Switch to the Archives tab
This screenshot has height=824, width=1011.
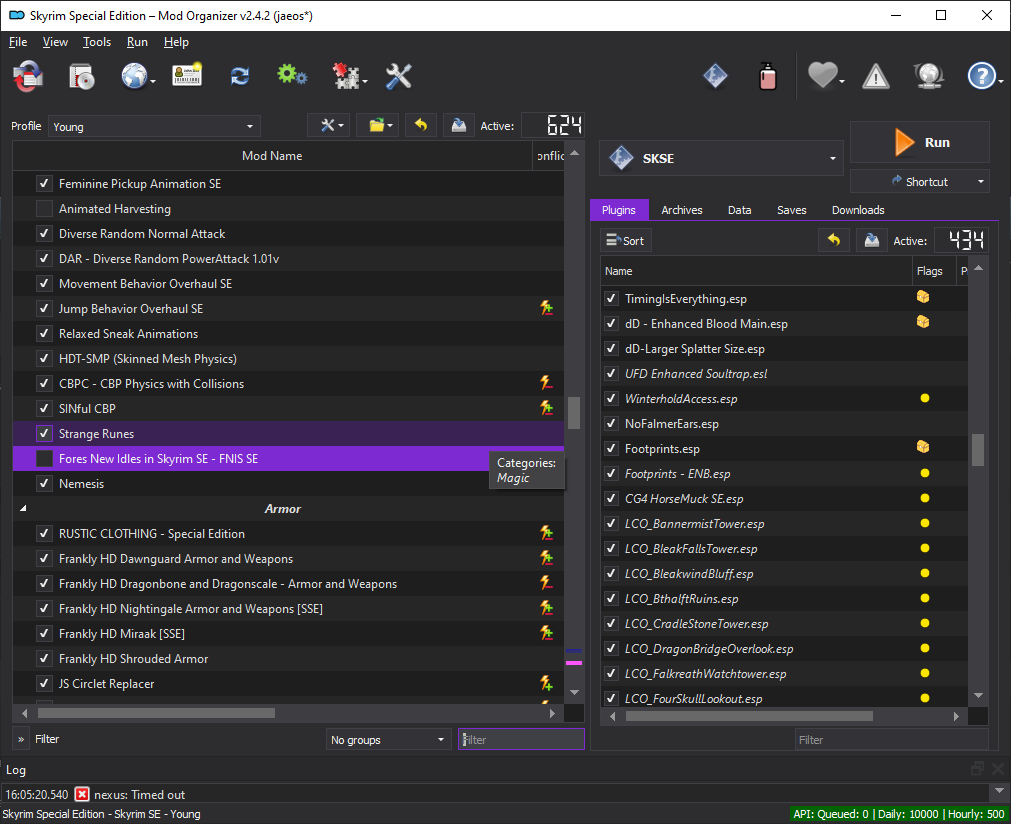point(682,210)
